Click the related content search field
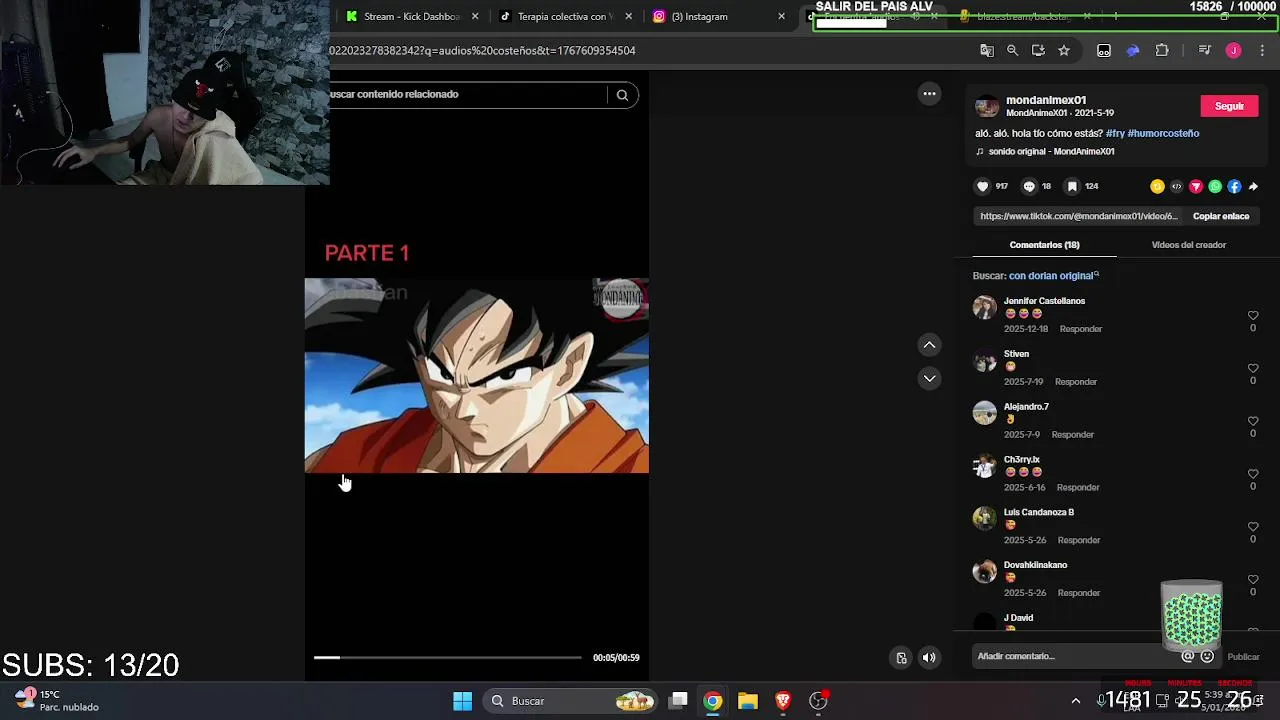 point(466,94)
